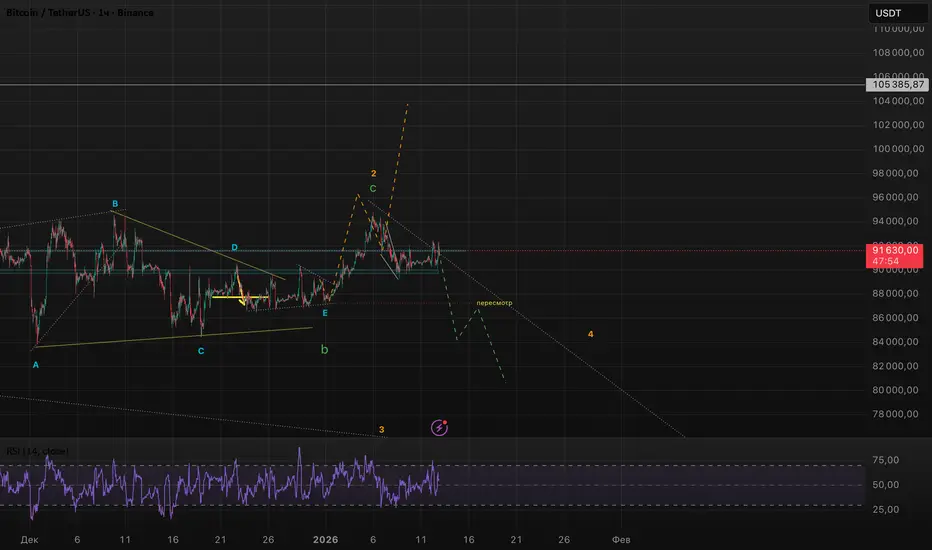Click the Bitcoin / TetherUS chart title
This screenshot has width=932, height=550.
[x=80, y=12]
